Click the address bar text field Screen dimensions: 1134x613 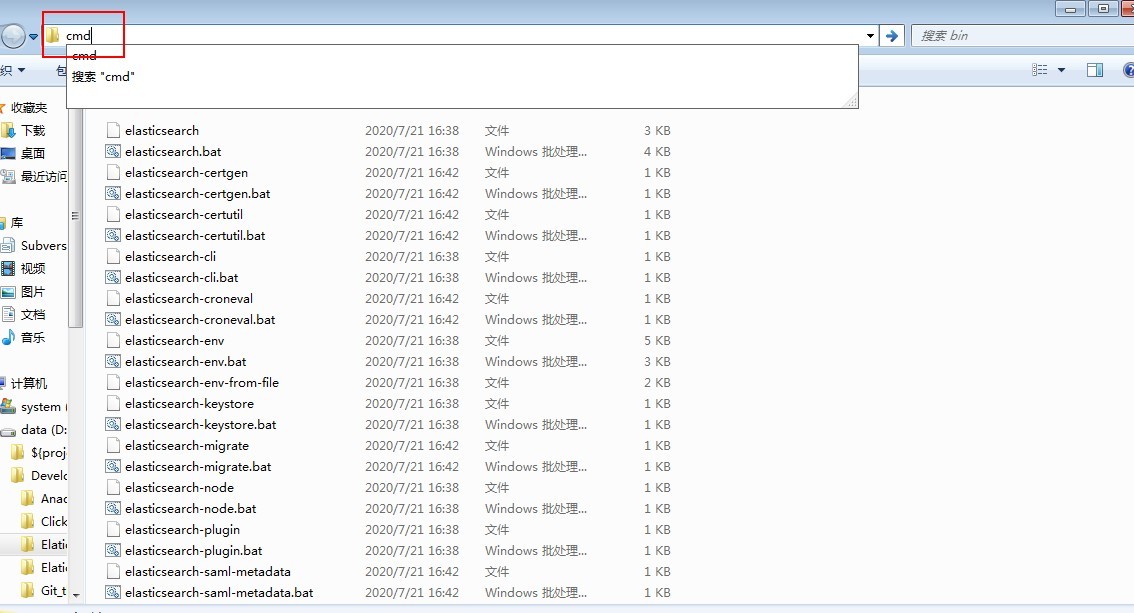coord(463,35)
